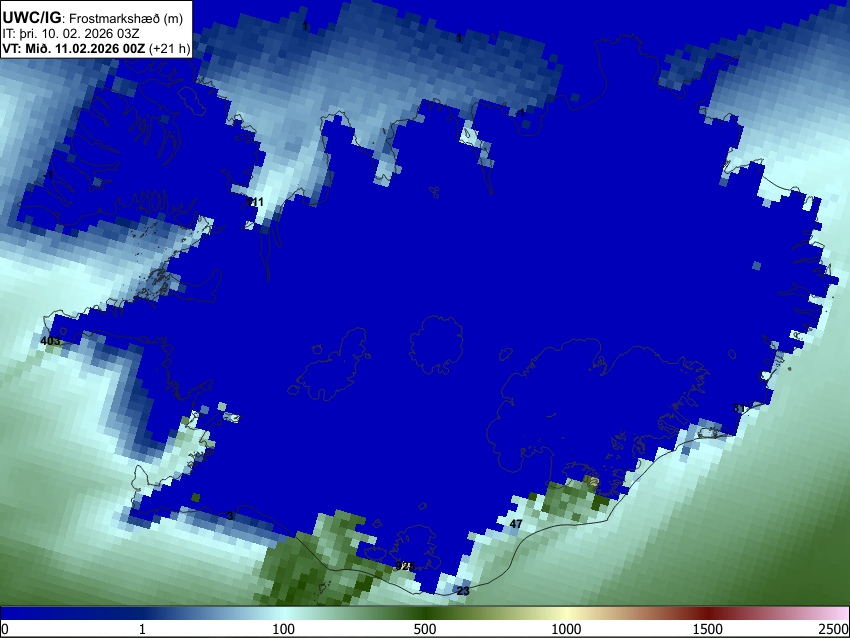Click the "925" value on the map

click(x=404, y=566)
